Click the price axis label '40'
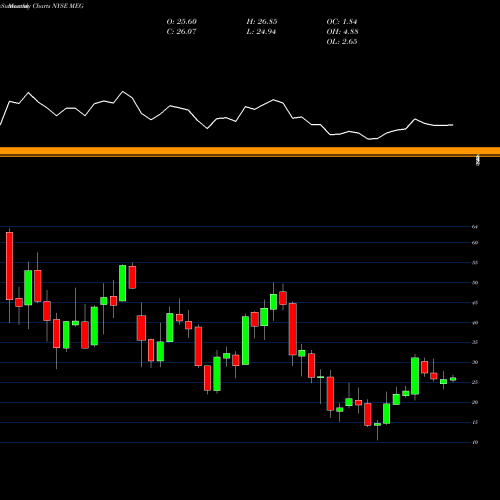Screen dimensions: 500x500 [x=475, y=323]
